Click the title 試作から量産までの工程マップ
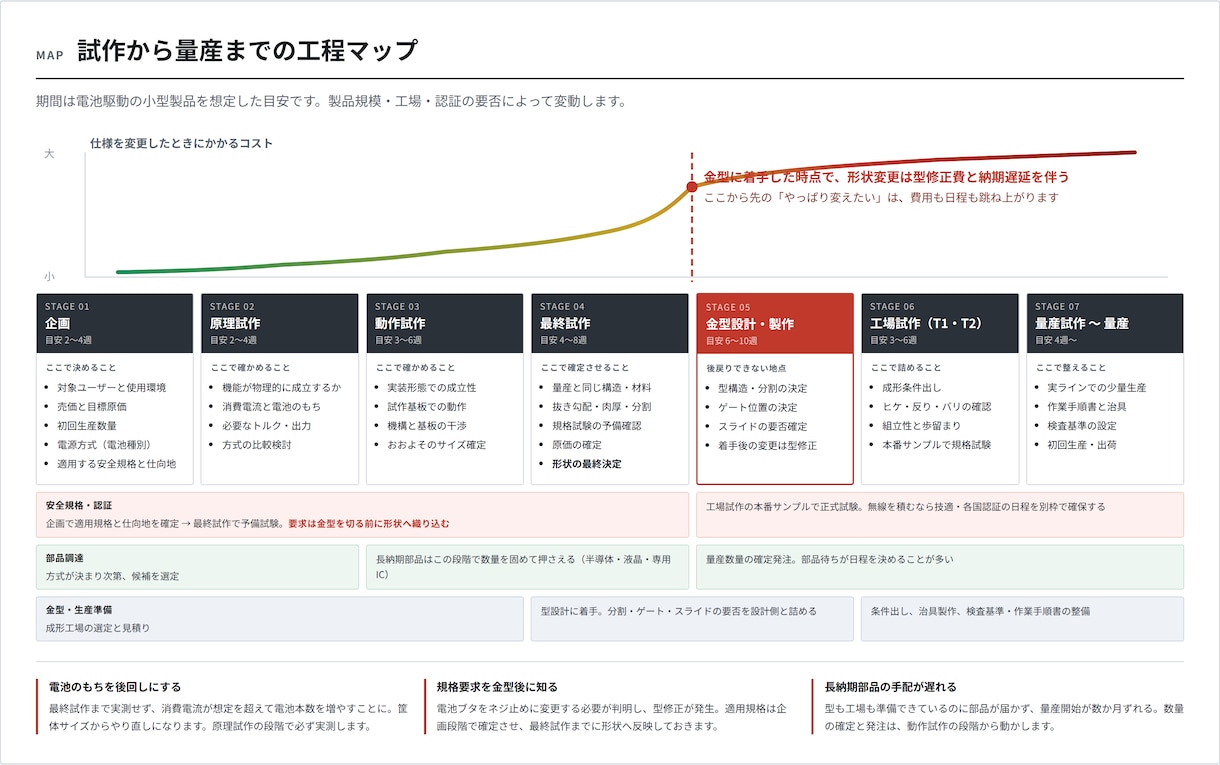This screenshot has width=1220, height=765. pyautogui.click(x=247, y=51)
